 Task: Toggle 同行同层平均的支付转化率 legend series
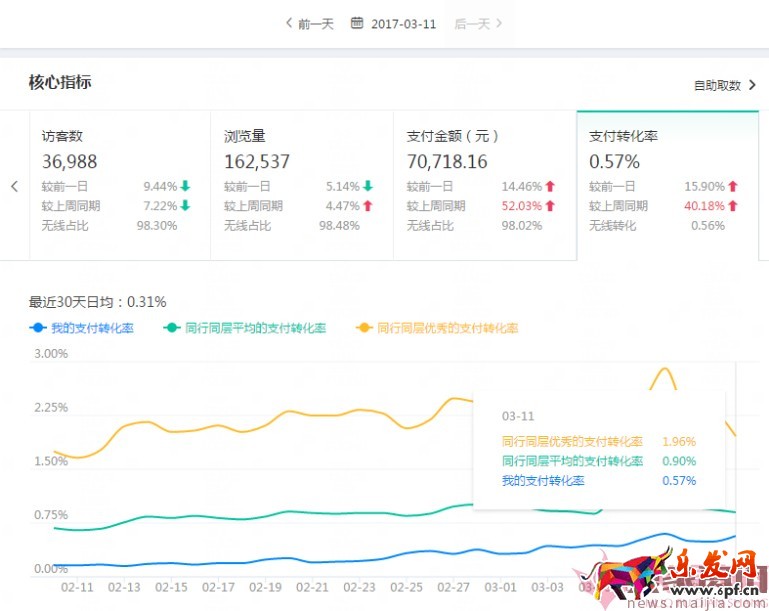252,328
